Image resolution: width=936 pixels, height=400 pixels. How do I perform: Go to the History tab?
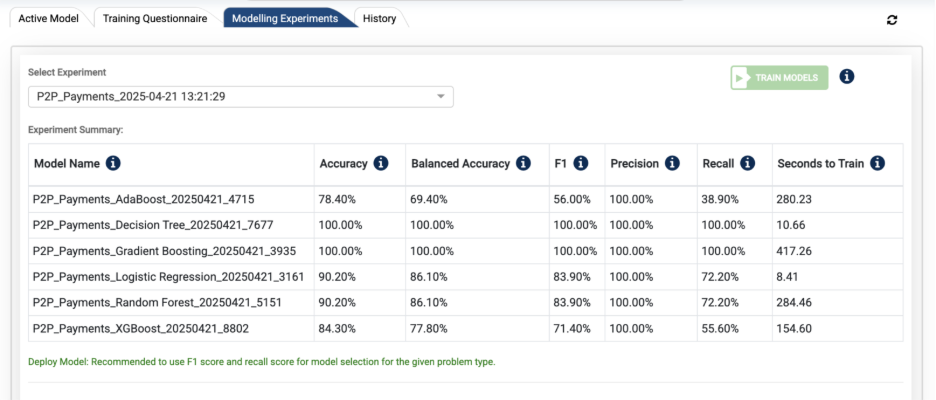[379, 19]
